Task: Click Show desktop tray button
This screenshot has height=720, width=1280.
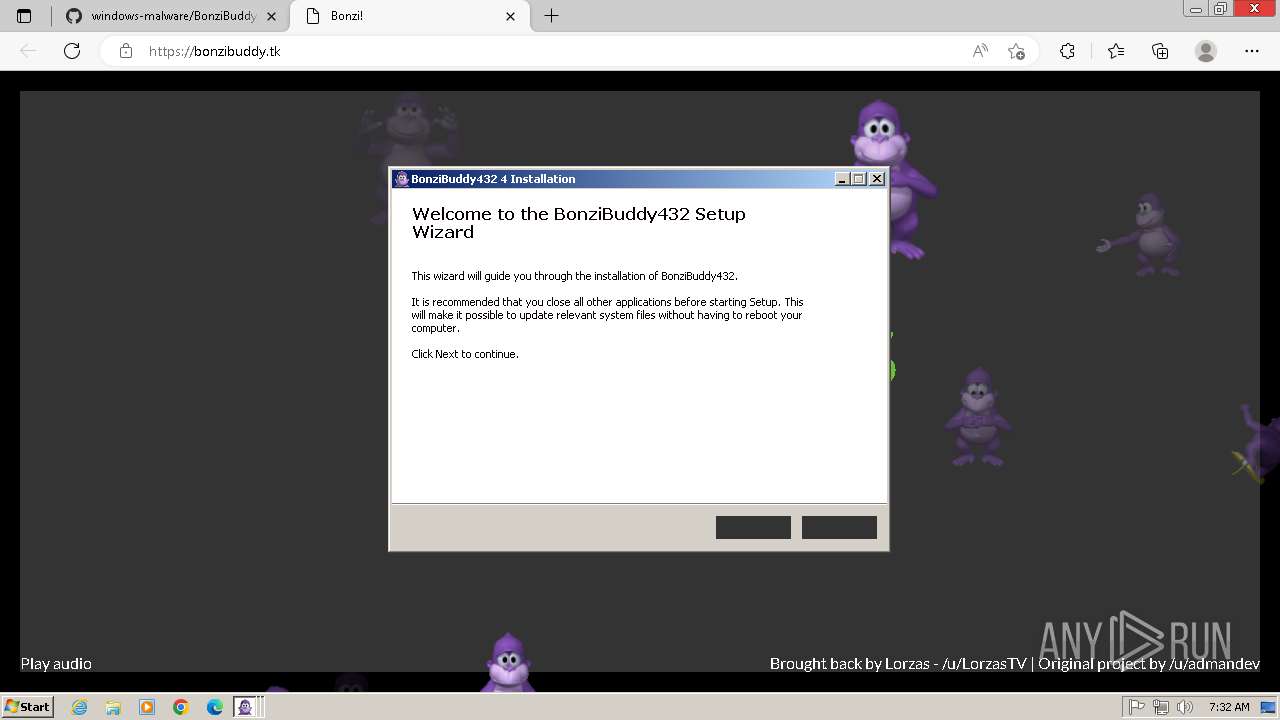Action: pos(1268,707)
